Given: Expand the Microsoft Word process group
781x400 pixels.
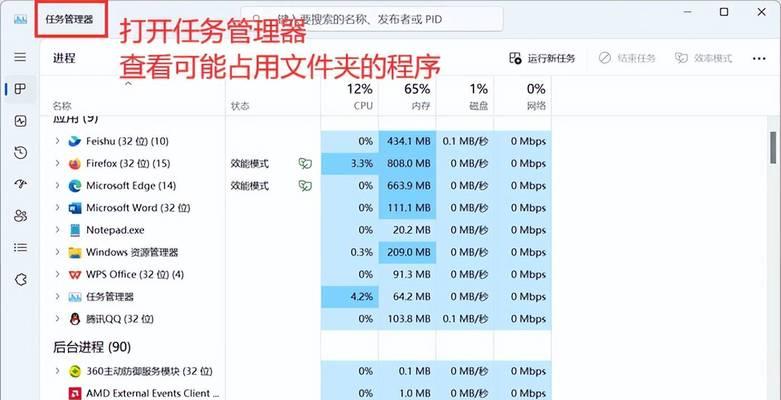Looking at the screenshot, I should tap(57, 208).
